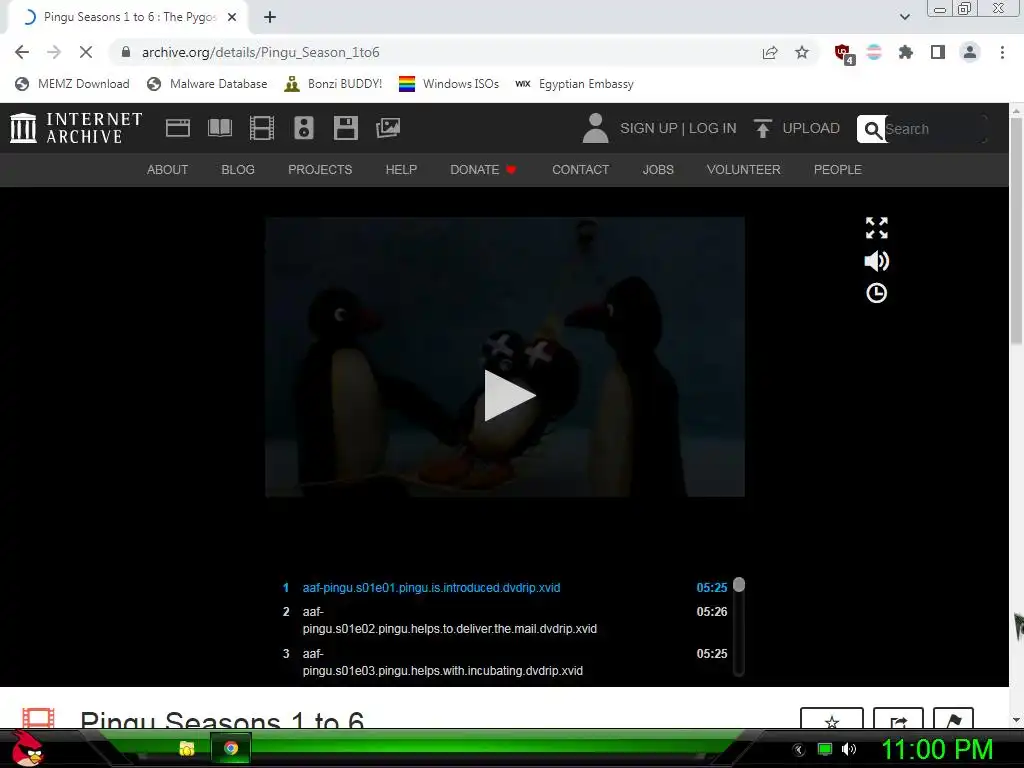Open playback speed clock icon
The height and width of the screenshot is (768, 1024).
876,293
